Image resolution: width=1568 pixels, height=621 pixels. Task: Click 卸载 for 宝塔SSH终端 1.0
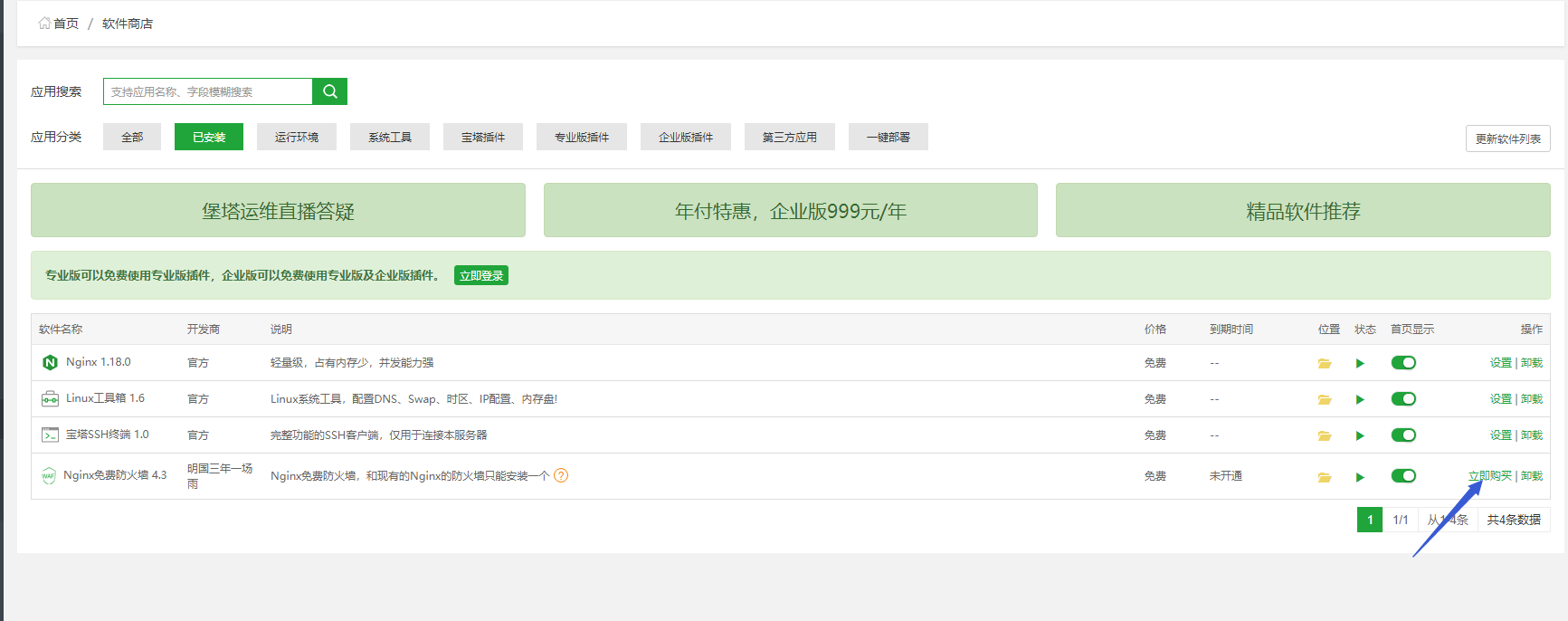1532,435
